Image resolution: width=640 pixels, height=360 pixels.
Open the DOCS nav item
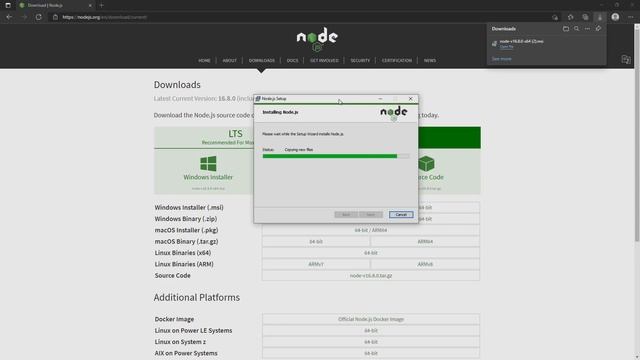coord(292,60)
